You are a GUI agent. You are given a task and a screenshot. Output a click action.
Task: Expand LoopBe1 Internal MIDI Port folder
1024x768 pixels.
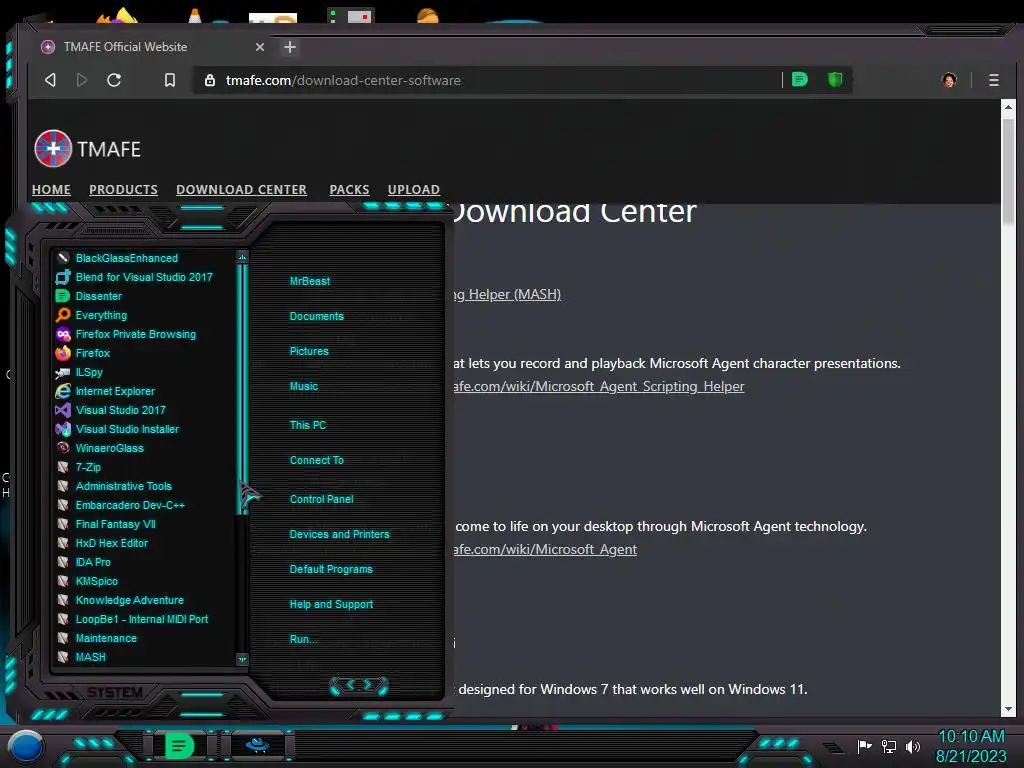(x=133, y=618)
